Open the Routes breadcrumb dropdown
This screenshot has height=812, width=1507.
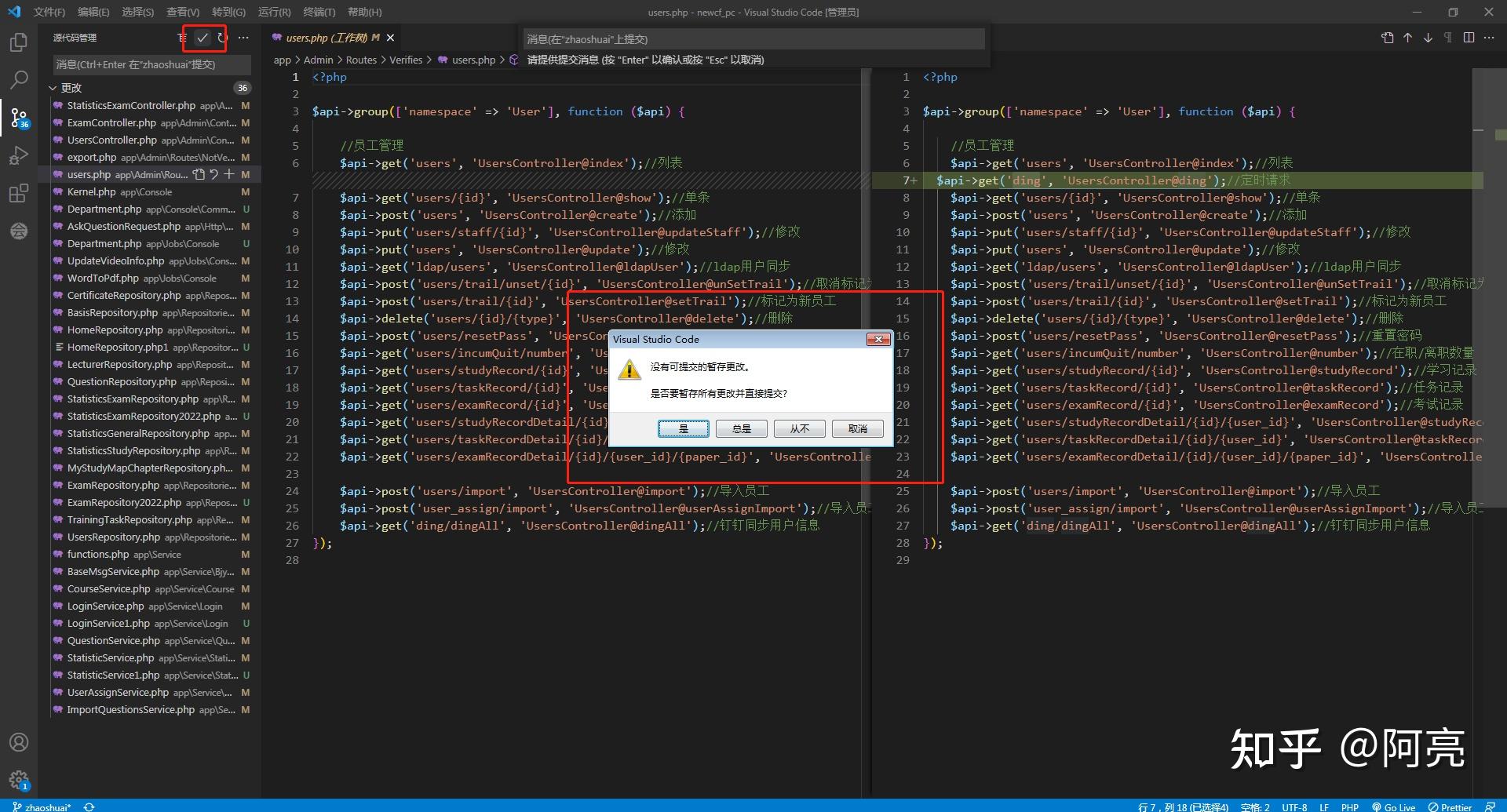click(362, 60)
